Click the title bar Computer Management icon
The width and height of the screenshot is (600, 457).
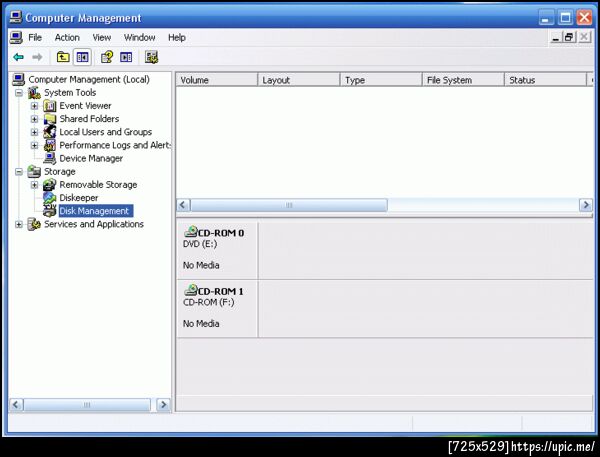click(x=16, y=17)
